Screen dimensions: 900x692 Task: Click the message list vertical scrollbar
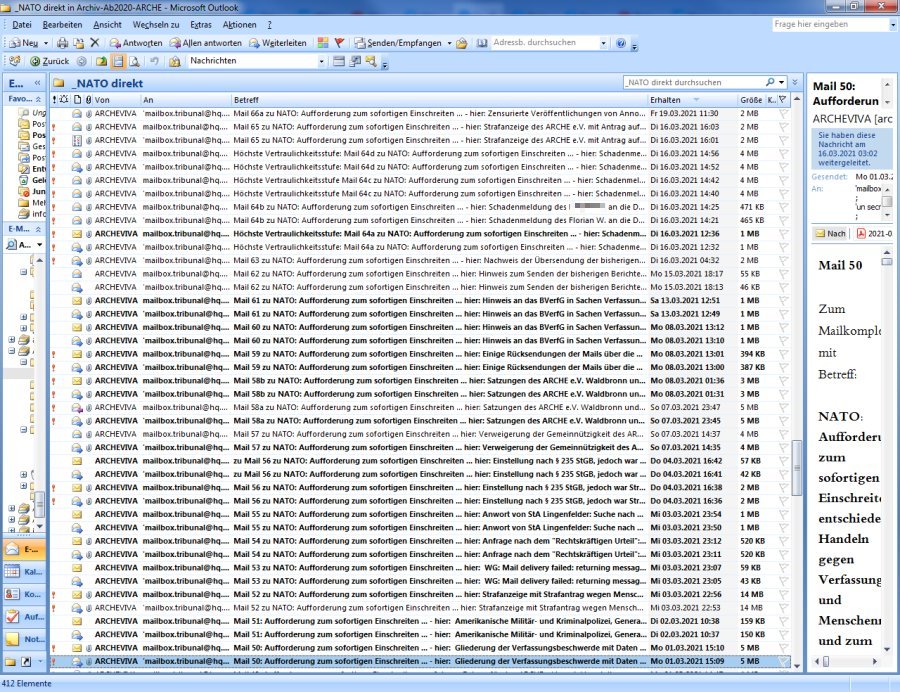797,468
